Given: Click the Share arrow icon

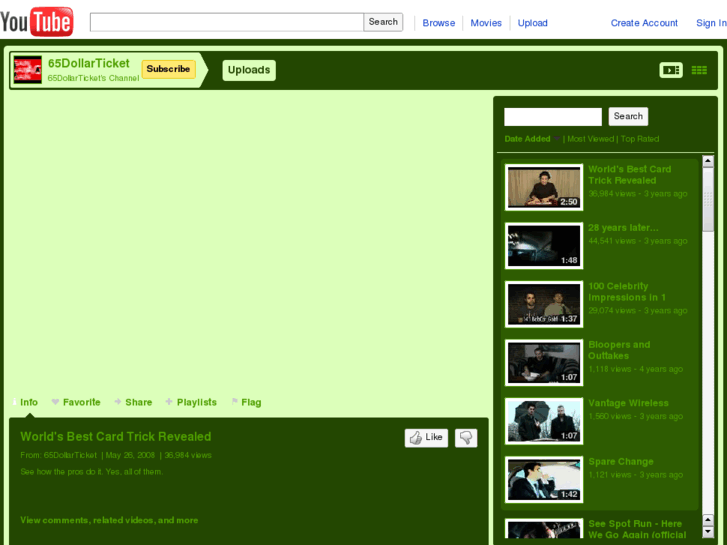Looking at the screenshot, I should click(118, 402).
